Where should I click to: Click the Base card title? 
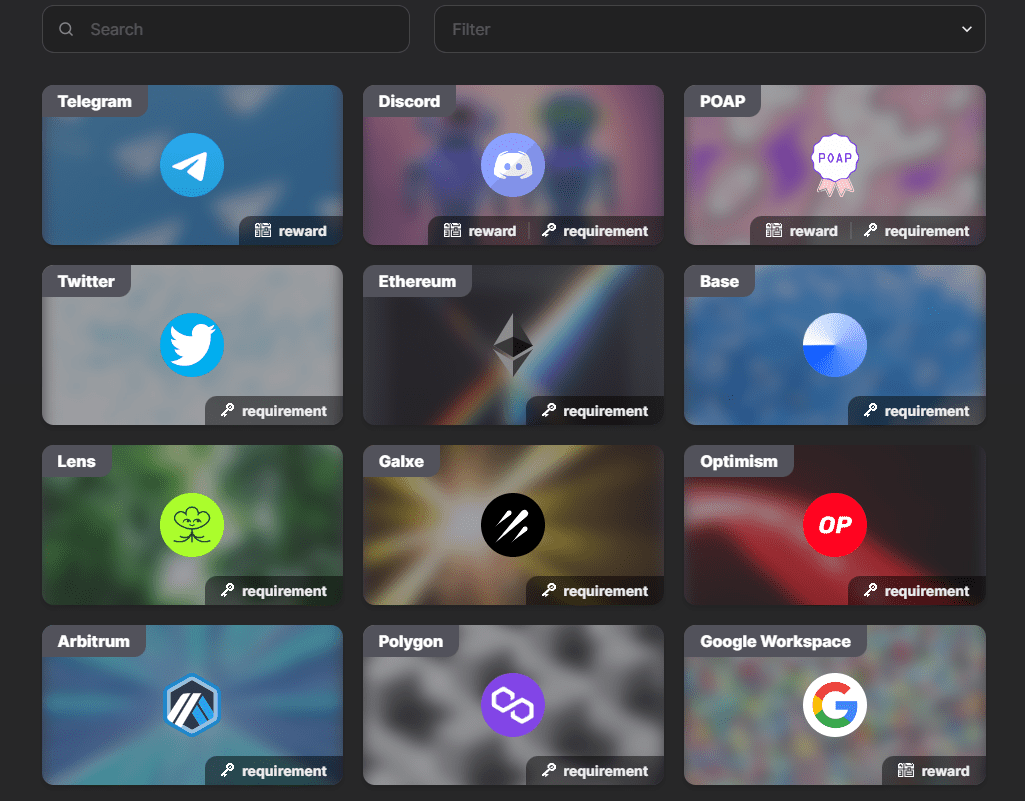click(x=720, y=281)
